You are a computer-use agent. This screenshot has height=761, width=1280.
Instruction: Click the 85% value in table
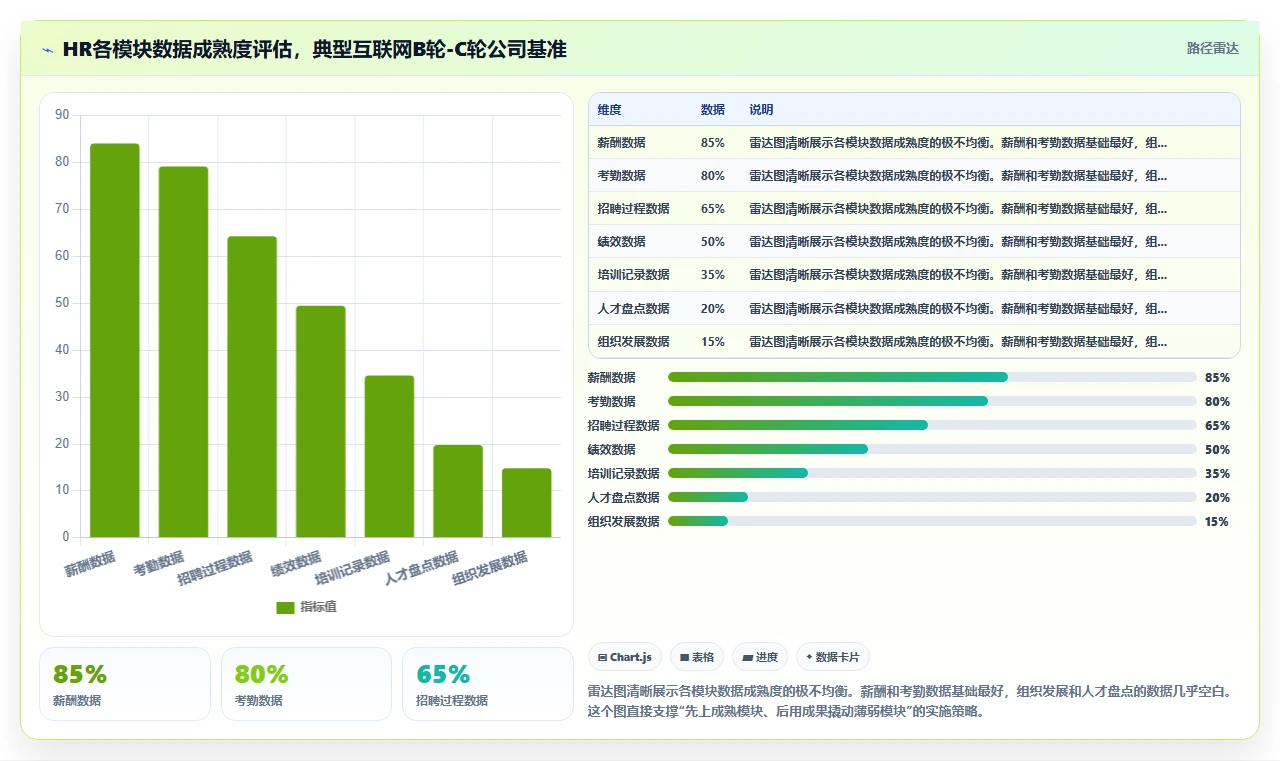(x=713, y=143)
